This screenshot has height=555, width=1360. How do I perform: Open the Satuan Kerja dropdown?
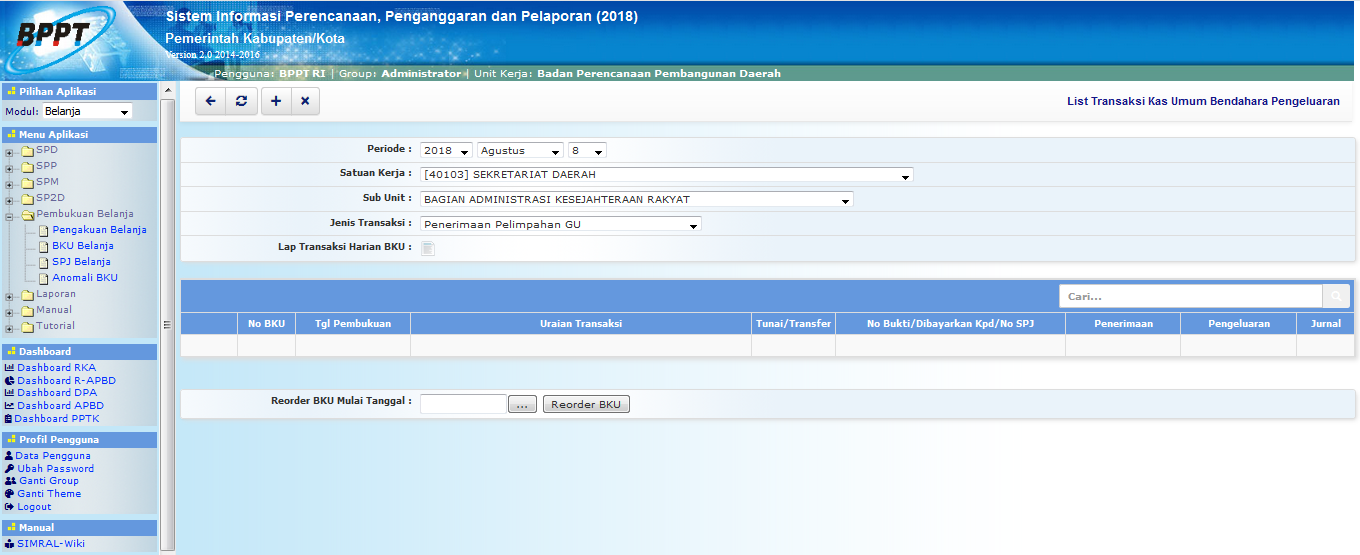[x=667, y=175]
